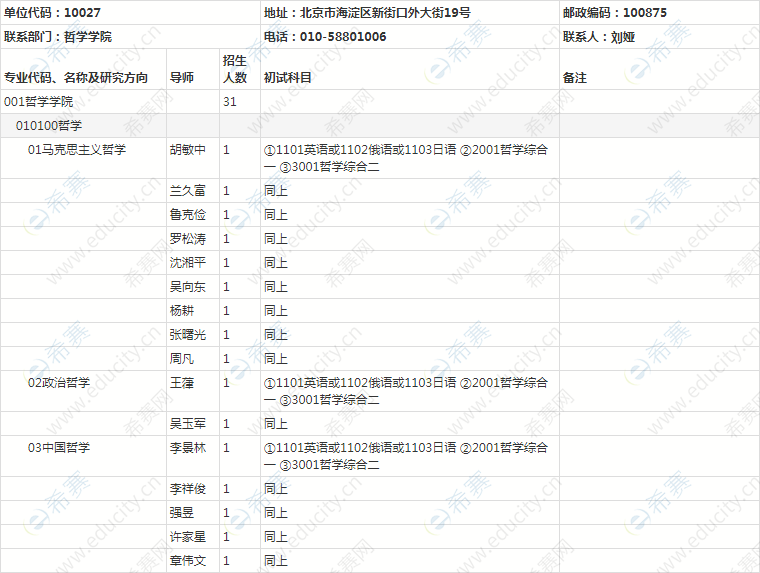Select the 03中国哲学 research direction

tap(59, 448)
